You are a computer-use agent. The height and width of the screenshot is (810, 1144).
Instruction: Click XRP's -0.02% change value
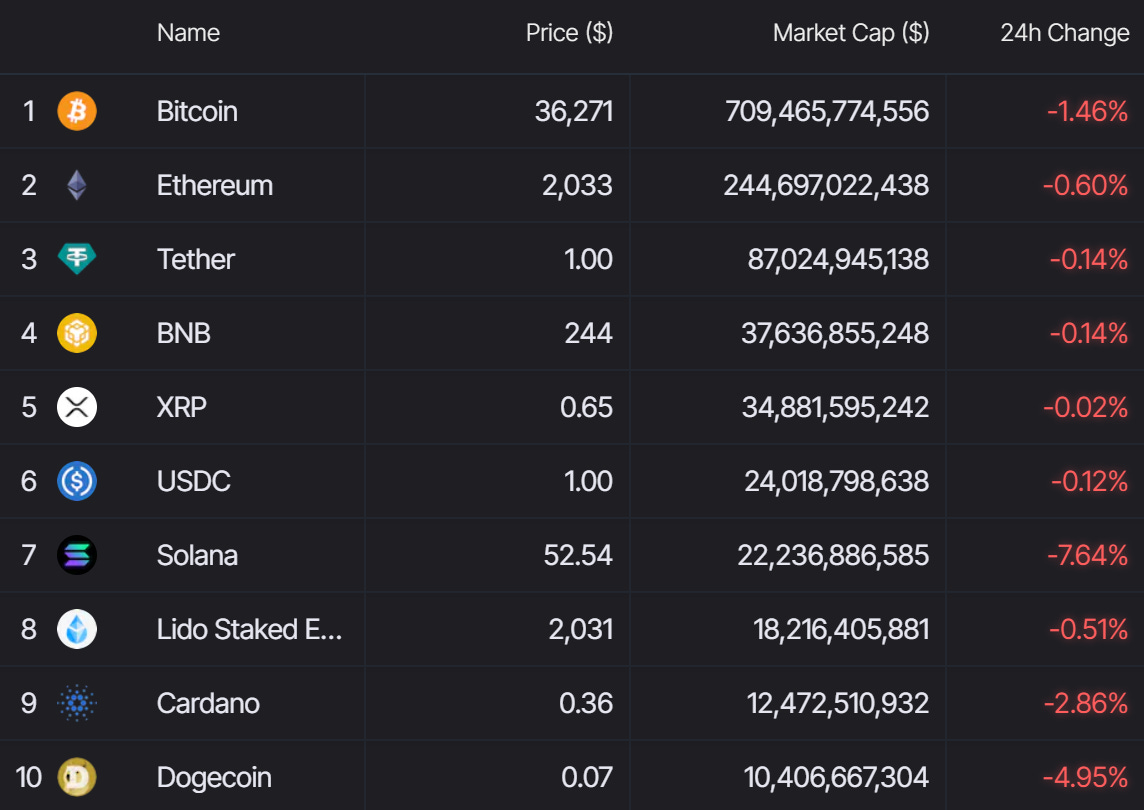(1086, 407)
